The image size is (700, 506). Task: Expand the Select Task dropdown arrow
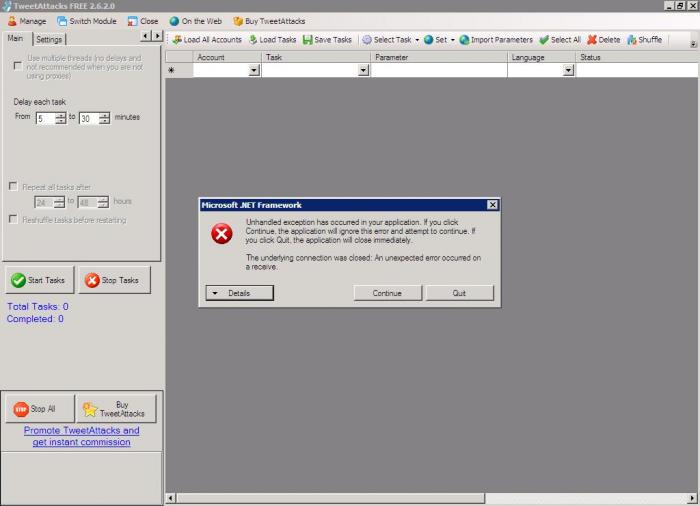(417, 40)
